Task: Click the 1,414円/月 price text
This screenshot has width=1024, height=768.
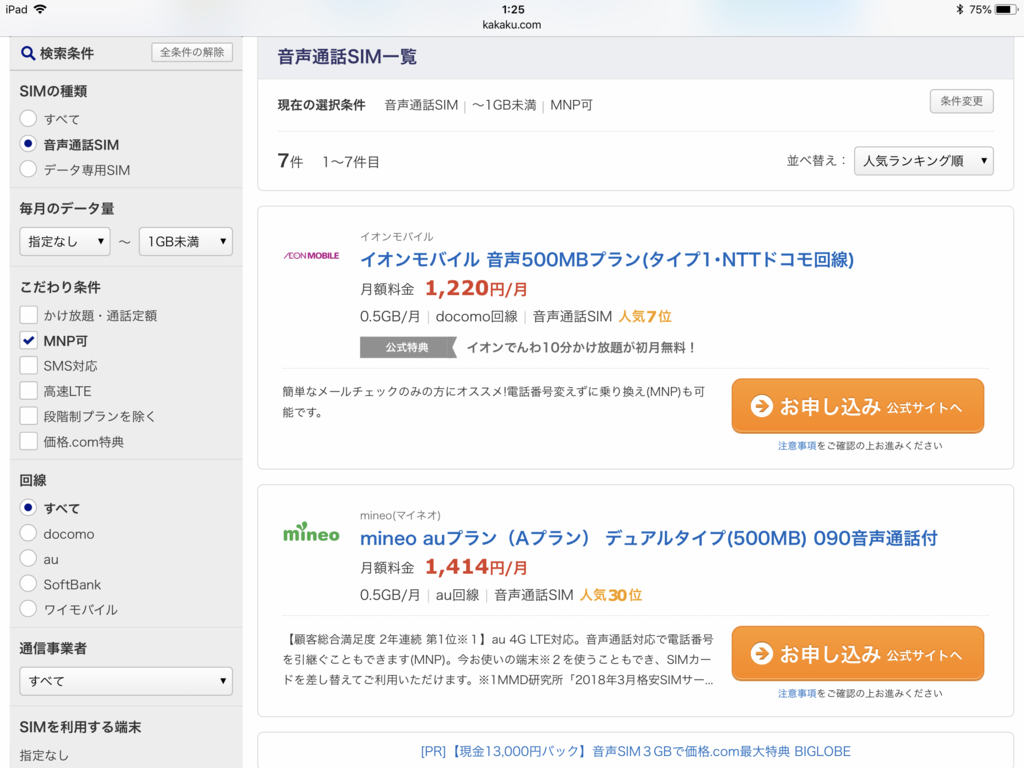Action: pyautogui.click(x=476, y=567)
